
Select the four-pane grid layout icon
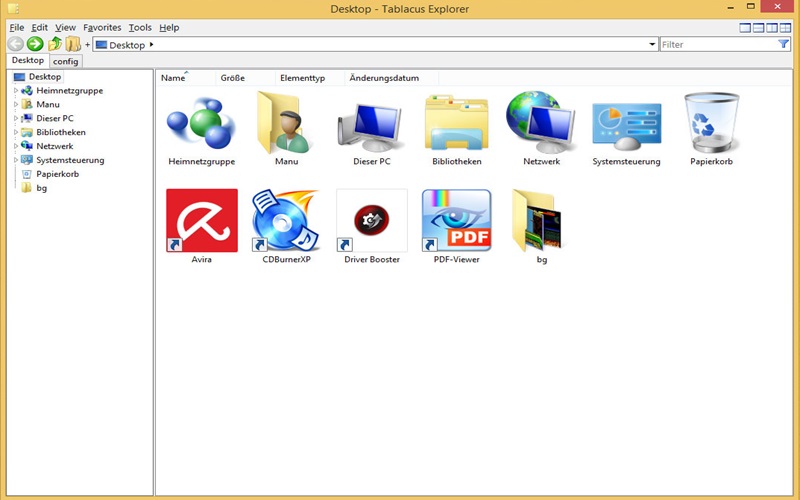(785, 28)
